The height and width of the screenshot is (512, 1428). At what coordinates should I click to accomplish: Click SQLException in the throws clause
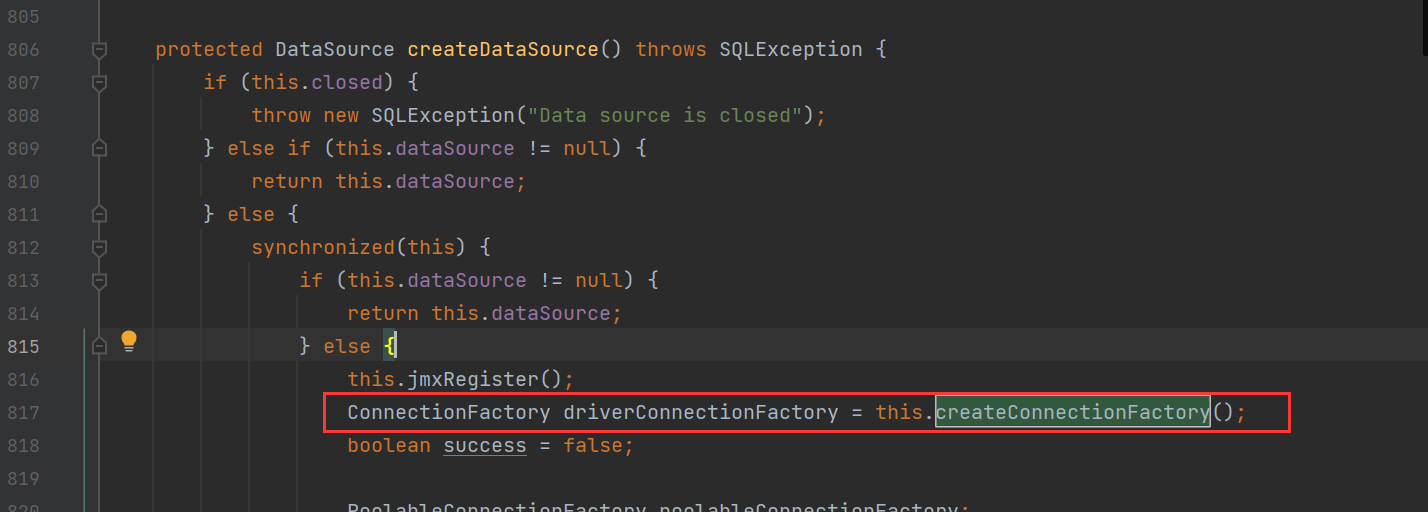(x=790, y=49)
